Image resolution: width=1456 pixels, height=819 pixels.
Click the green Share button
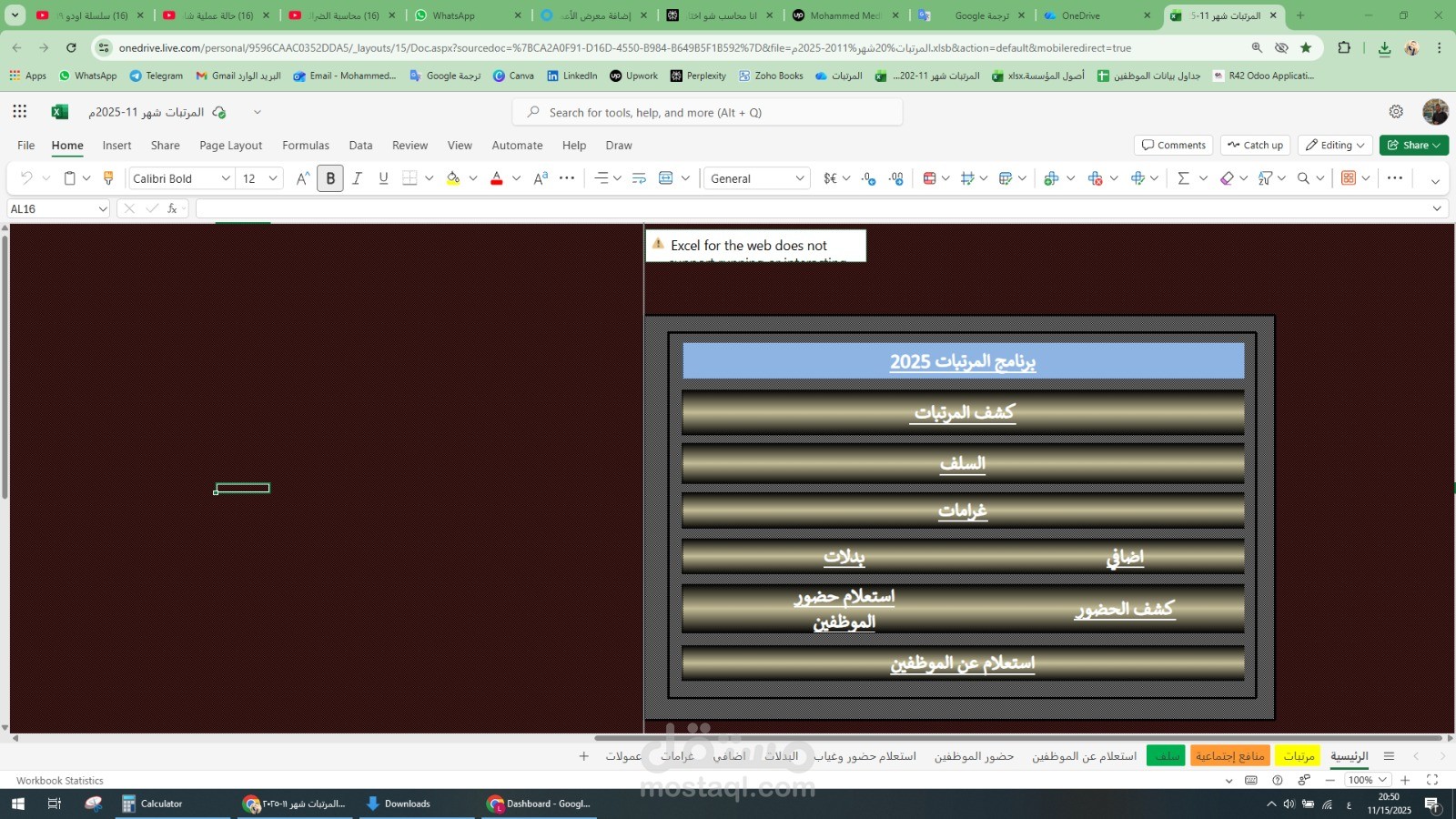pos(1414,145)
